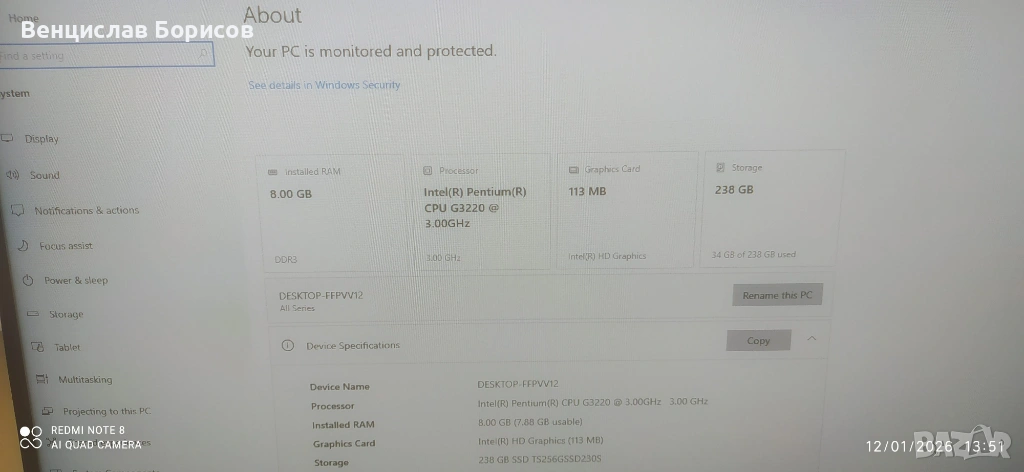This screenshot has height=472, width=1024.
Task: Click the Tablet icon
Action: pos(38,347)
